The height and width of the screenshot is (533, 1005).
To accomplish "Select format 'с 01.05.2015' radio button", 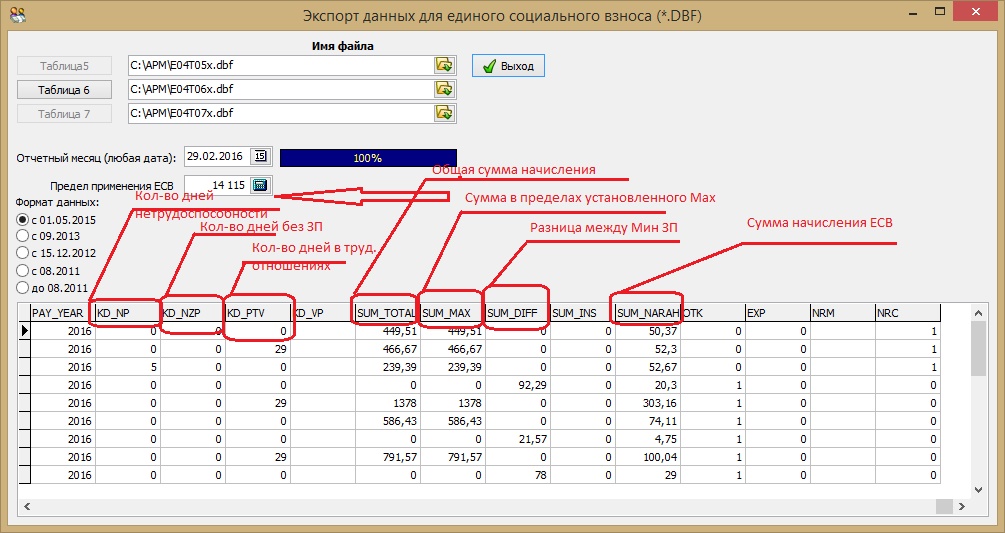I will click(22, 219).
